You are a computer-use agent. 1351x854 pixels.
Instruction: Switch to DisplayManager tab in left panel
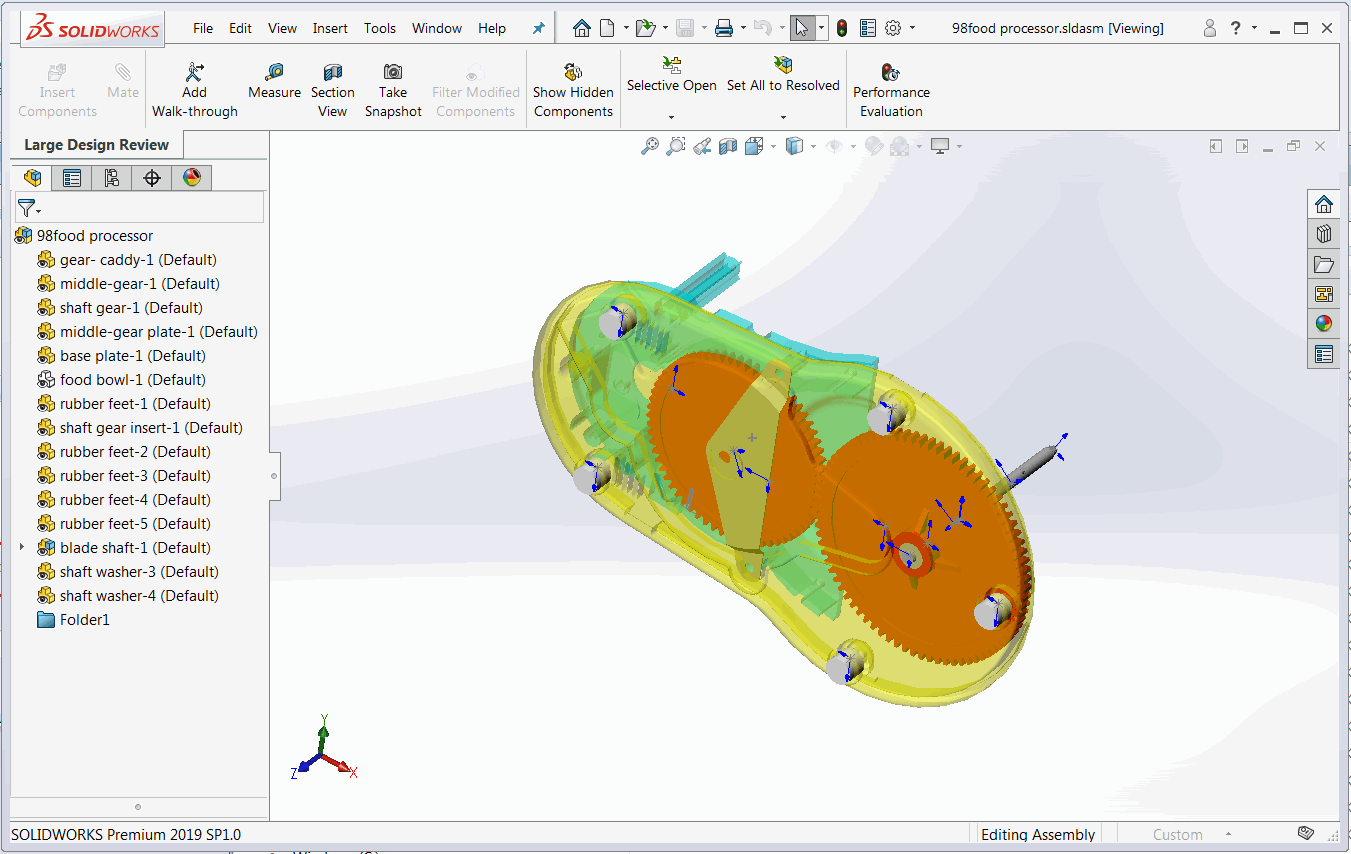192,178
